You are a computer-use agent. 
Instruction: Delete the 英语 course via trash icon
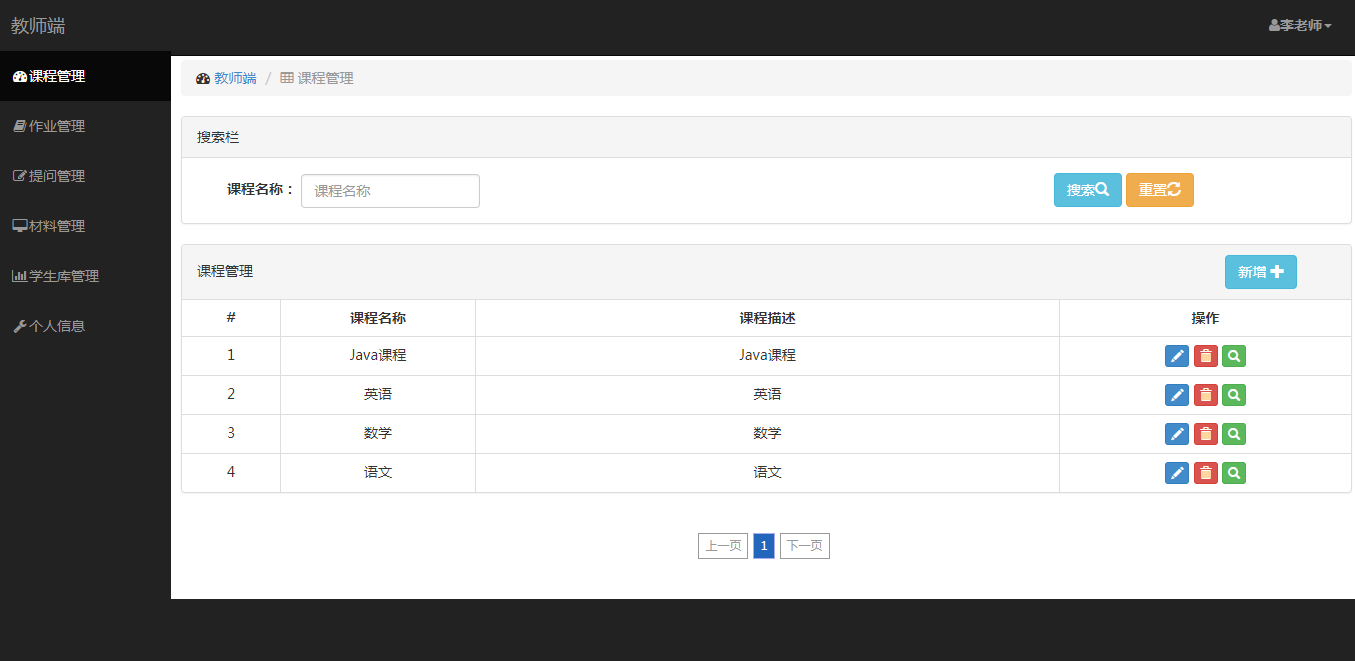point(1206,395)
